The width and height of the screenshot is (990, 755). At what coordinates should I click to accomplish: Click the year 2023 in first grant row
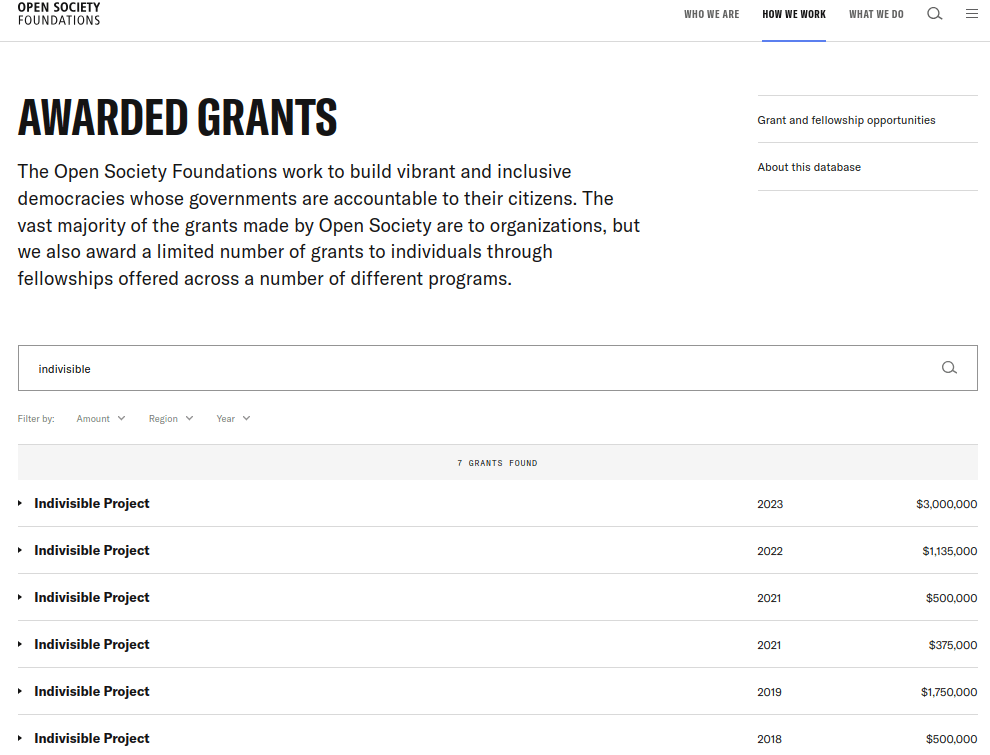[770, 504]
